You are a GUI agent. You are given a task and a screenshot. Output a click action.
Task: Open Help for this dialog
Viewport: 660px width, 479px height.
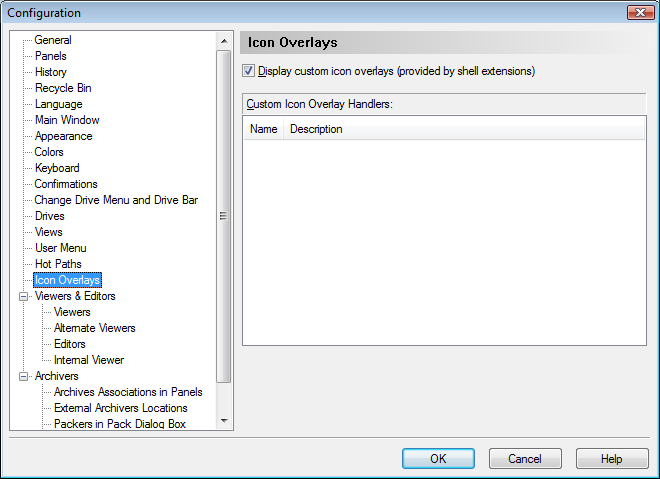612,458
